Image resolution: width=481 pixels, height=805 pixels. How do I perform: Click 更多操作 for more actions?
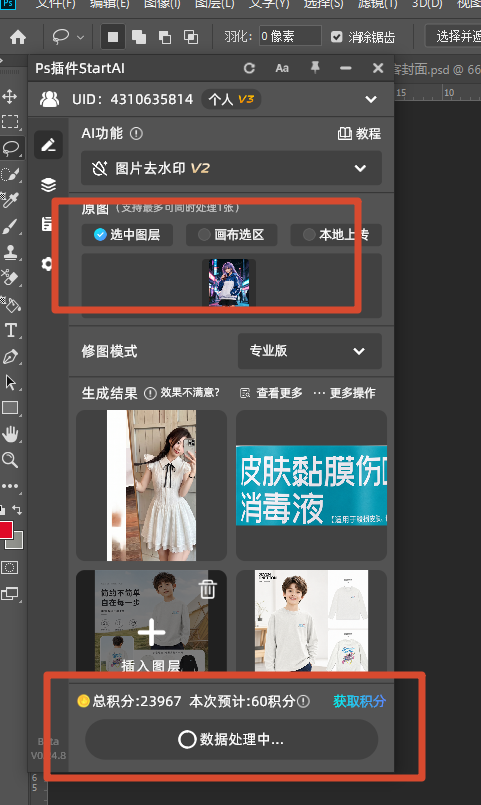tap(344, 393)
